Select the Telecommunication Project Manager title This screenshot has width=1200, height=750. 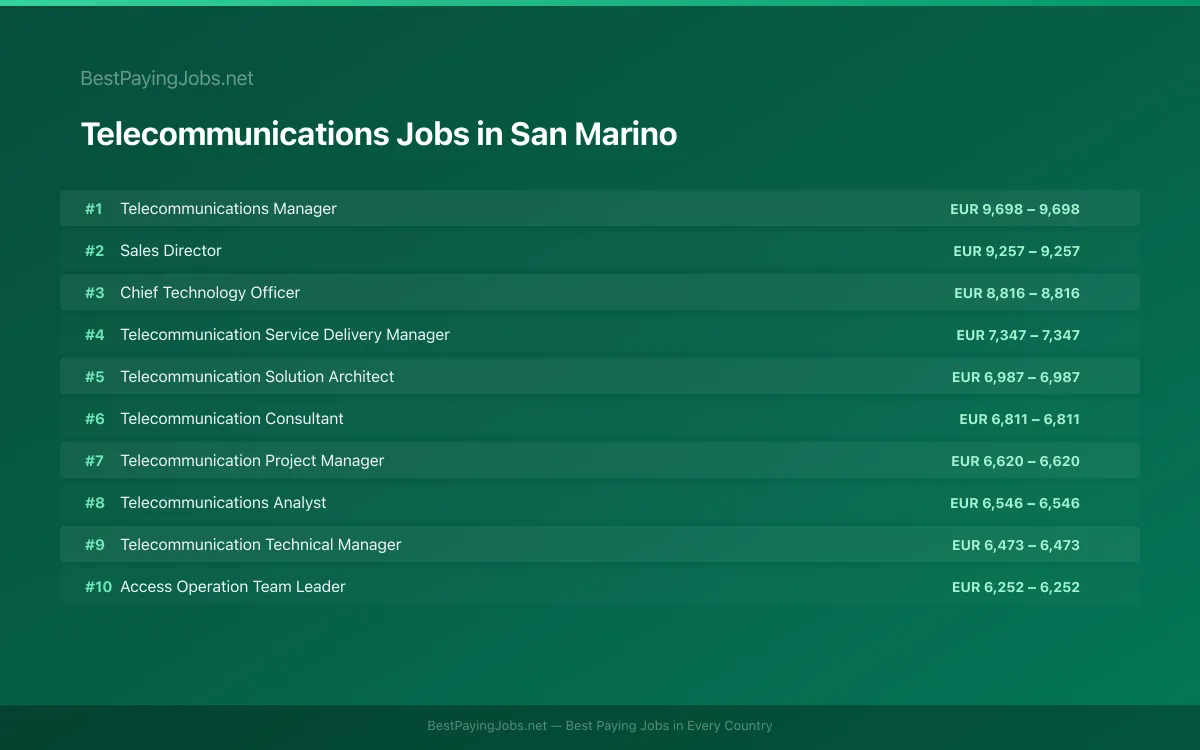click(x=252, y=460)
